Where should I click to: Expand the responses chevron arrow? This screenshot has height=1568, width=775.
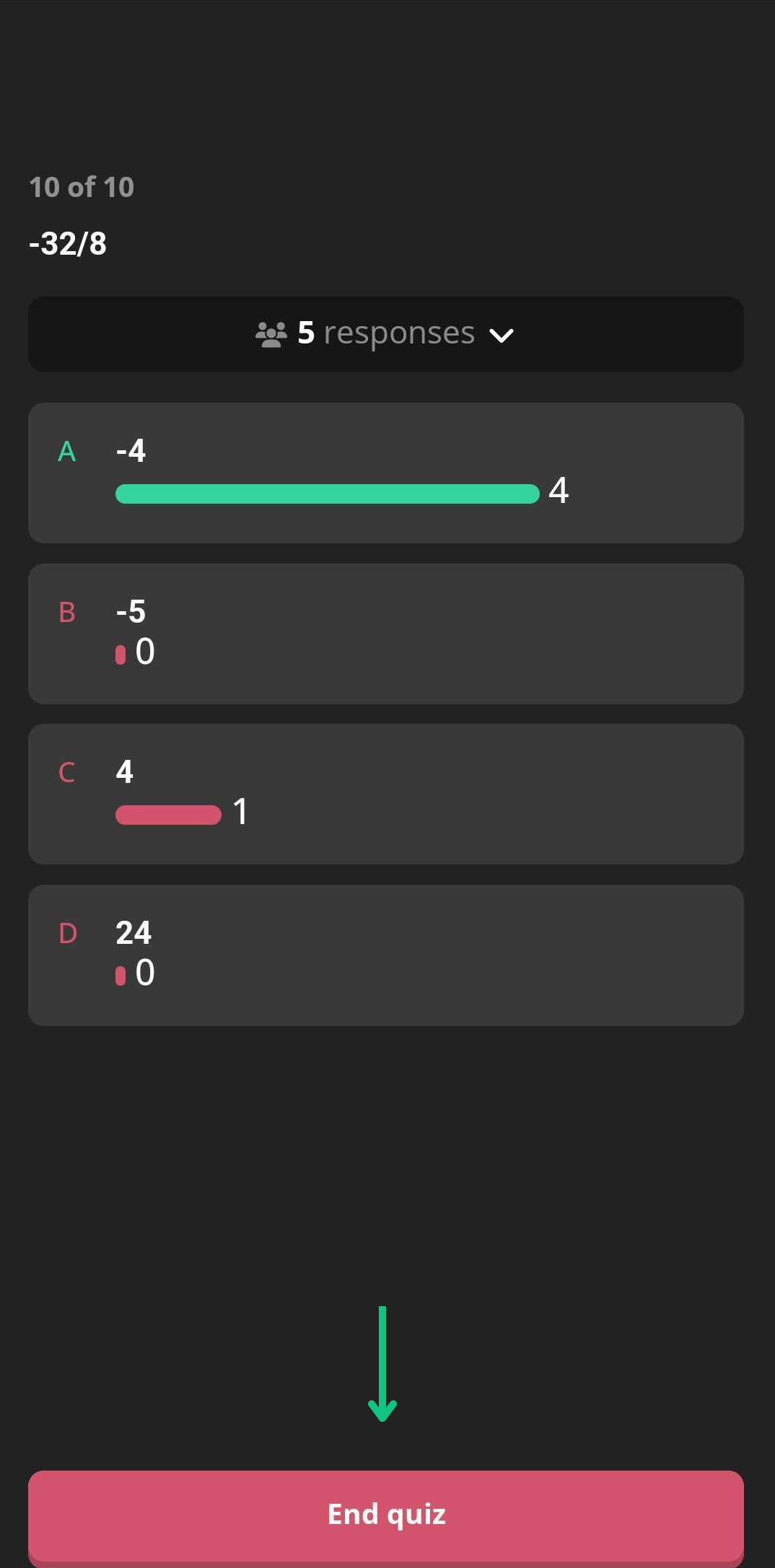click(x=502, y=336)
